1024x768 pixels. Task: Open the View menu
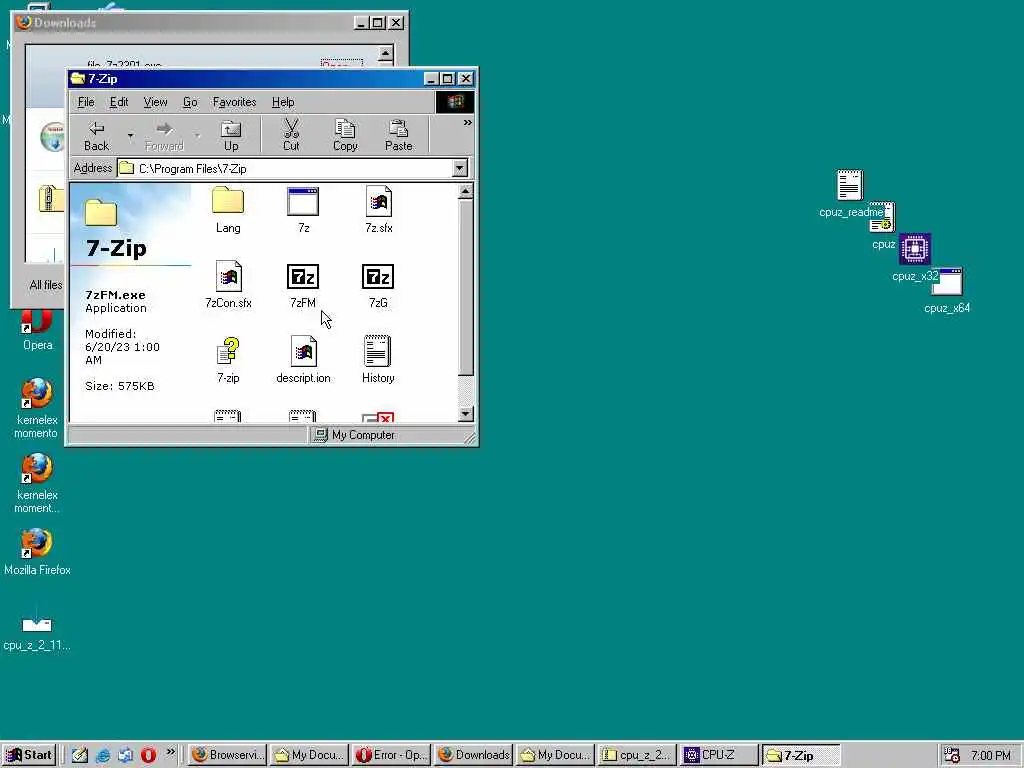[155, 102]
